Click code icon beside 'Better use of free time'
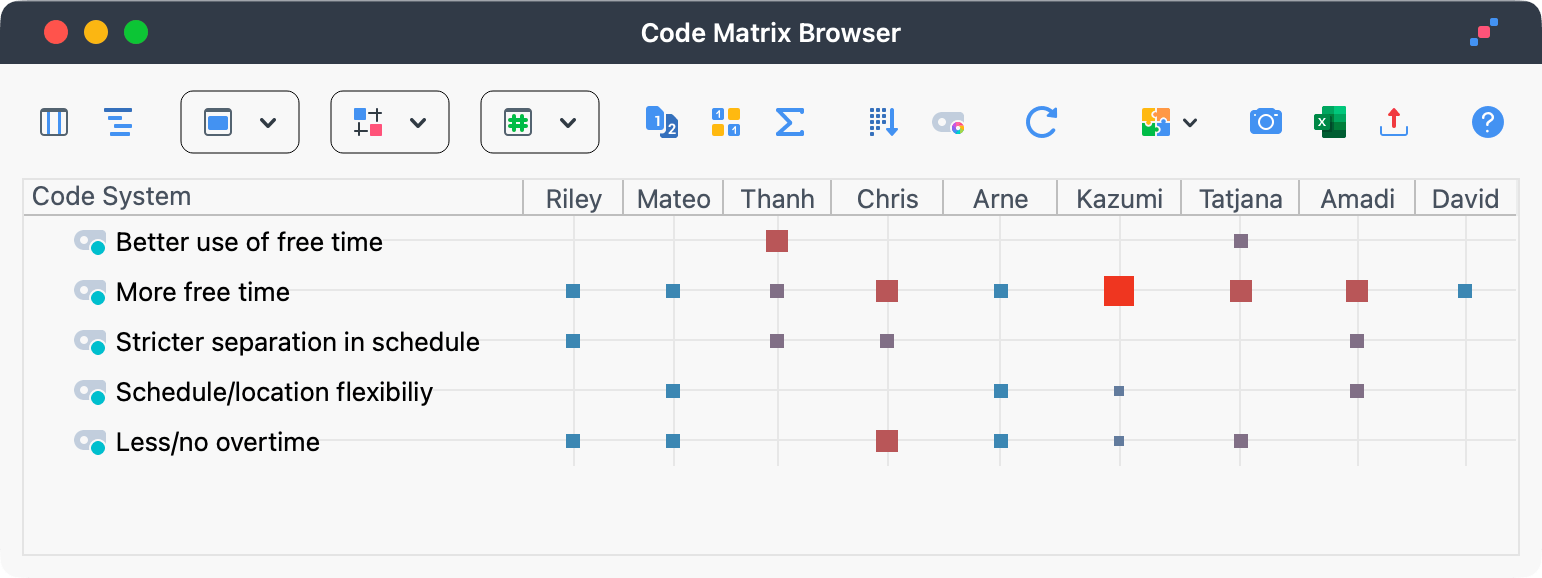 click(x=90, y=242)
